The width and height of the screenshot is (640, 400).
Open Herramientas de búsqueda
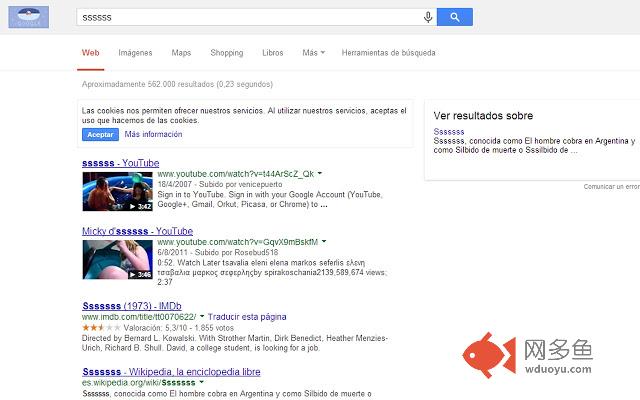(x=389, y=53)
